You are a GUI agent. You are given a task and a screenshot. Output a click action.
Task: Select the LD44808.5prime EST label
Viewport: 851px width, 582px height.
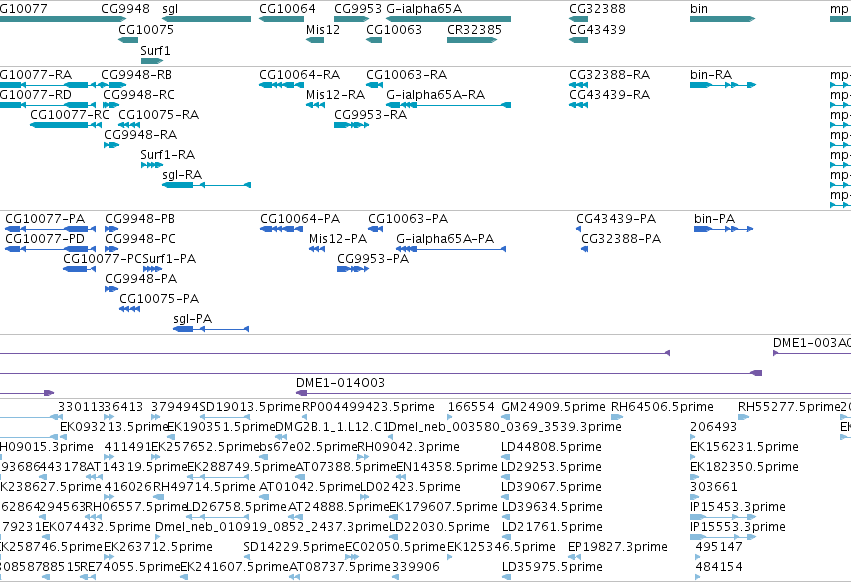click(551, 447)
